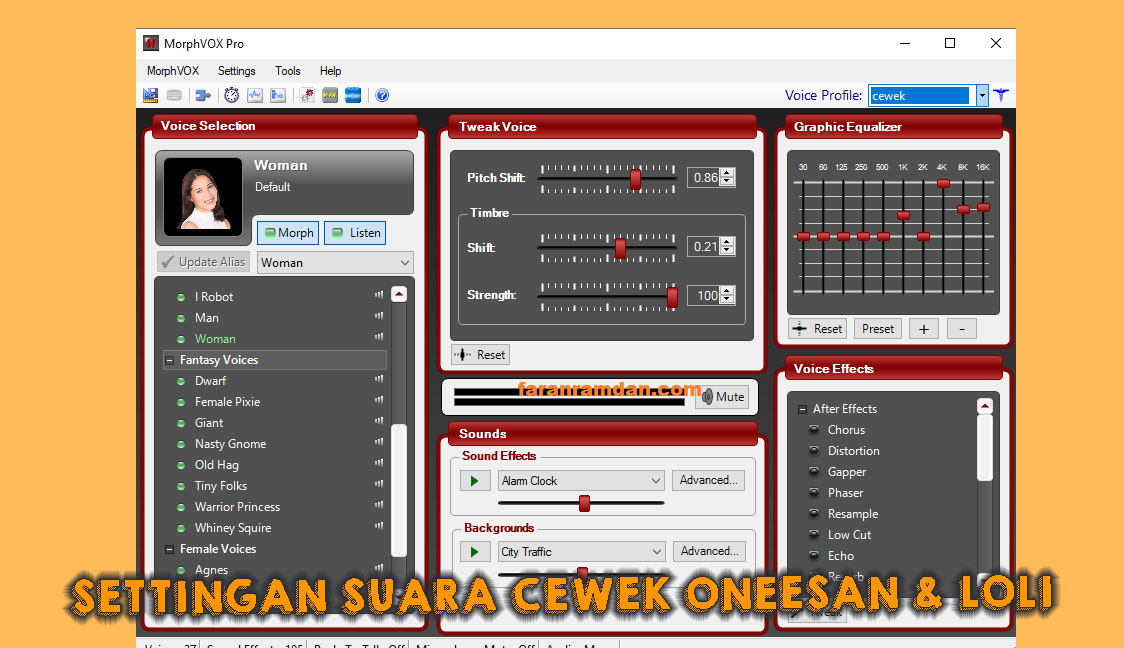Click the signal icon beside I Robot

click(x=378, y=295)
